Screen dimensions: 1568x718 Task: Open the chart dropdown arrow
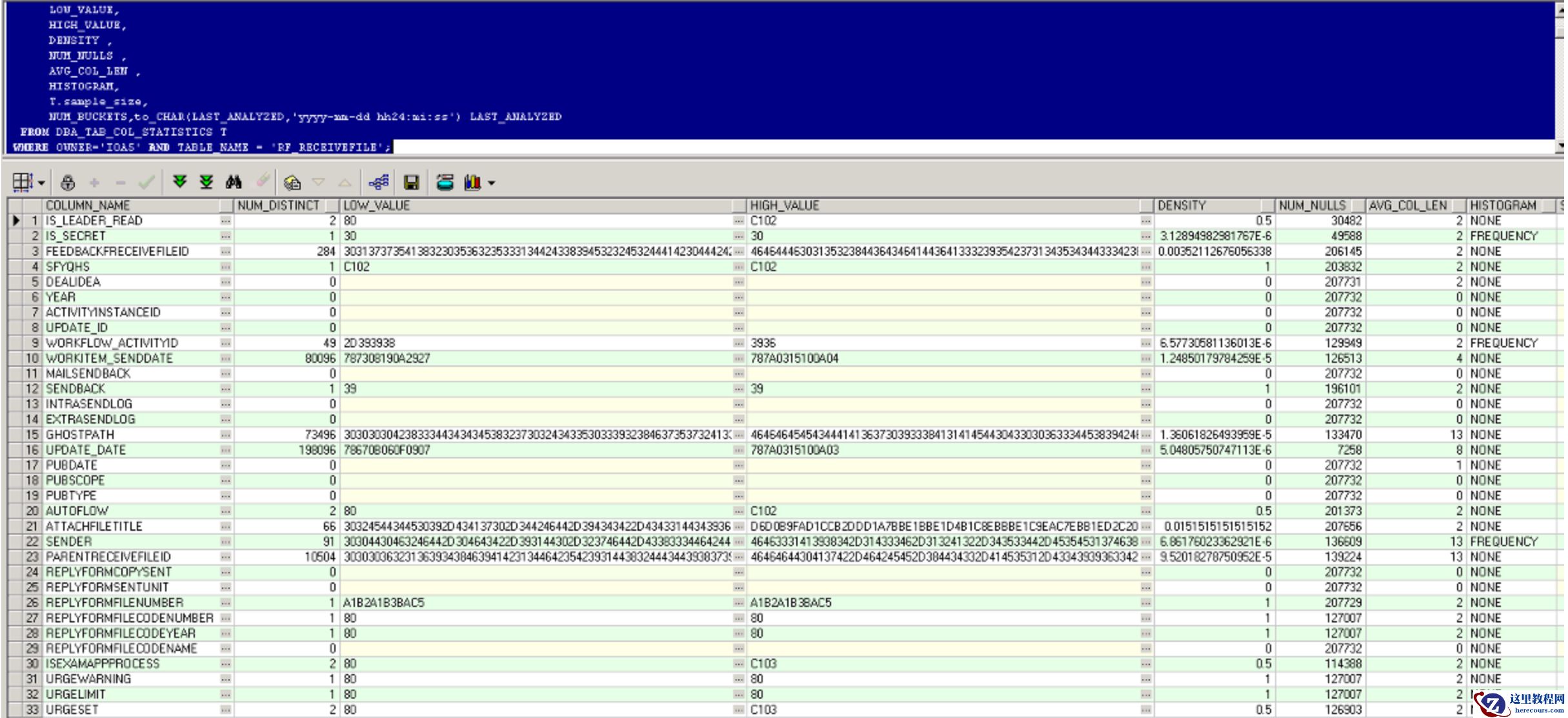tap(492, 183)
